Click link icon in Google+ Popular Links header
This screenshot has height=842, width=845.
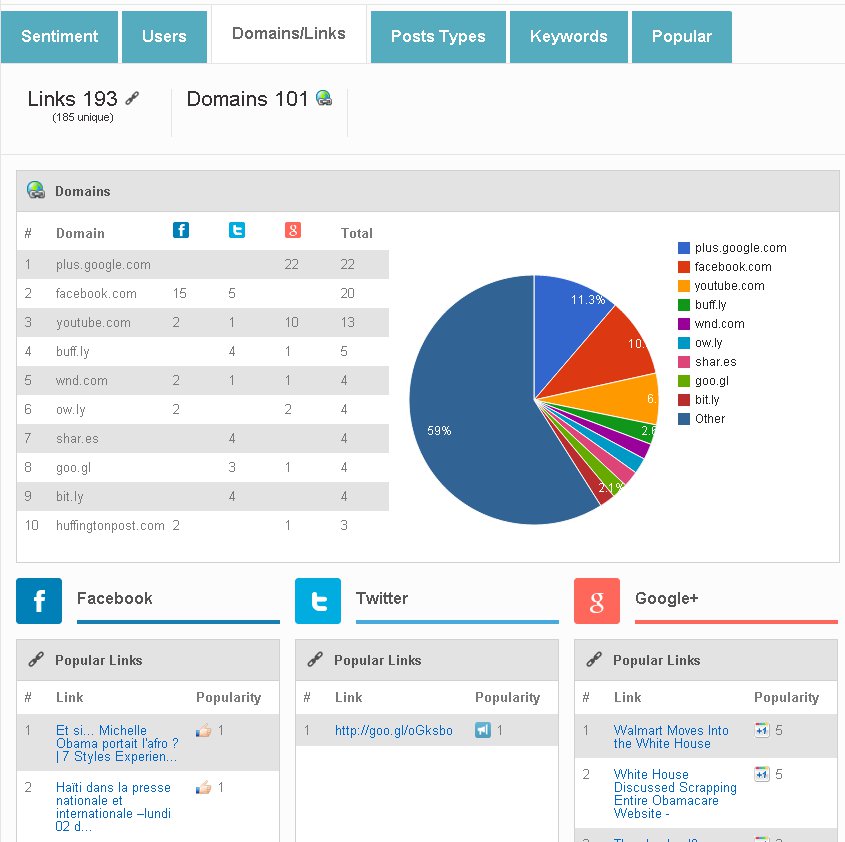(x=594, y=659)
